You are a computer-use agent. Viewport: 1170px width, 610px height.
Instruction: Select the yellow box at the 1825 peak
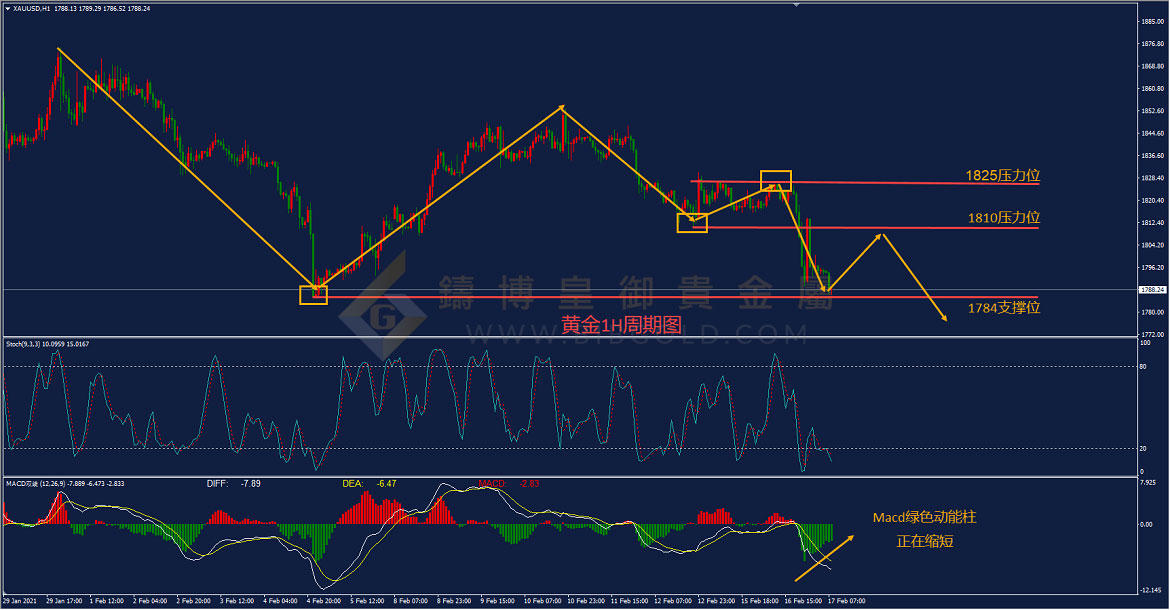pyautogui.click(x=776, y=180)
